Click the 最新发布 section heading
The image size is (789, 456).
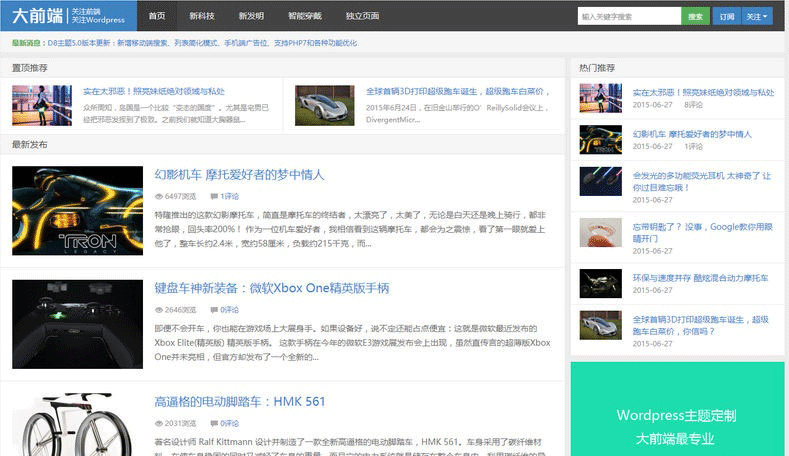point(30,144)
